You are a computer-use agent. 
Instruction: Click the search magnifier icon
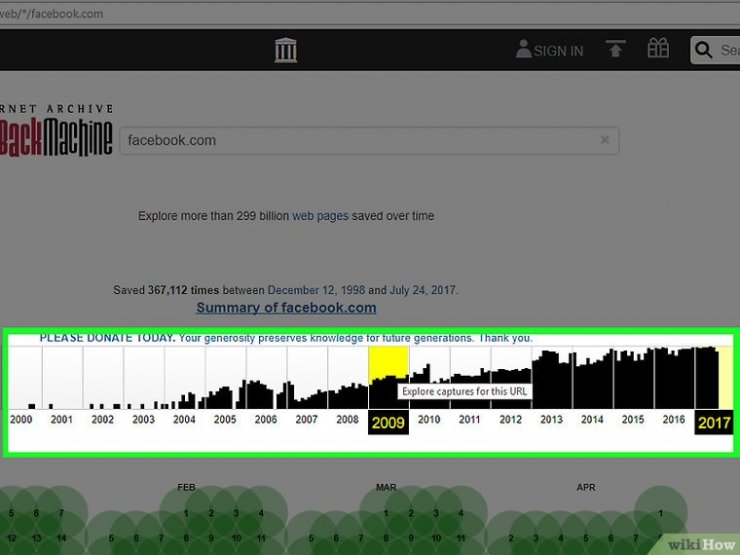point(703,50)
